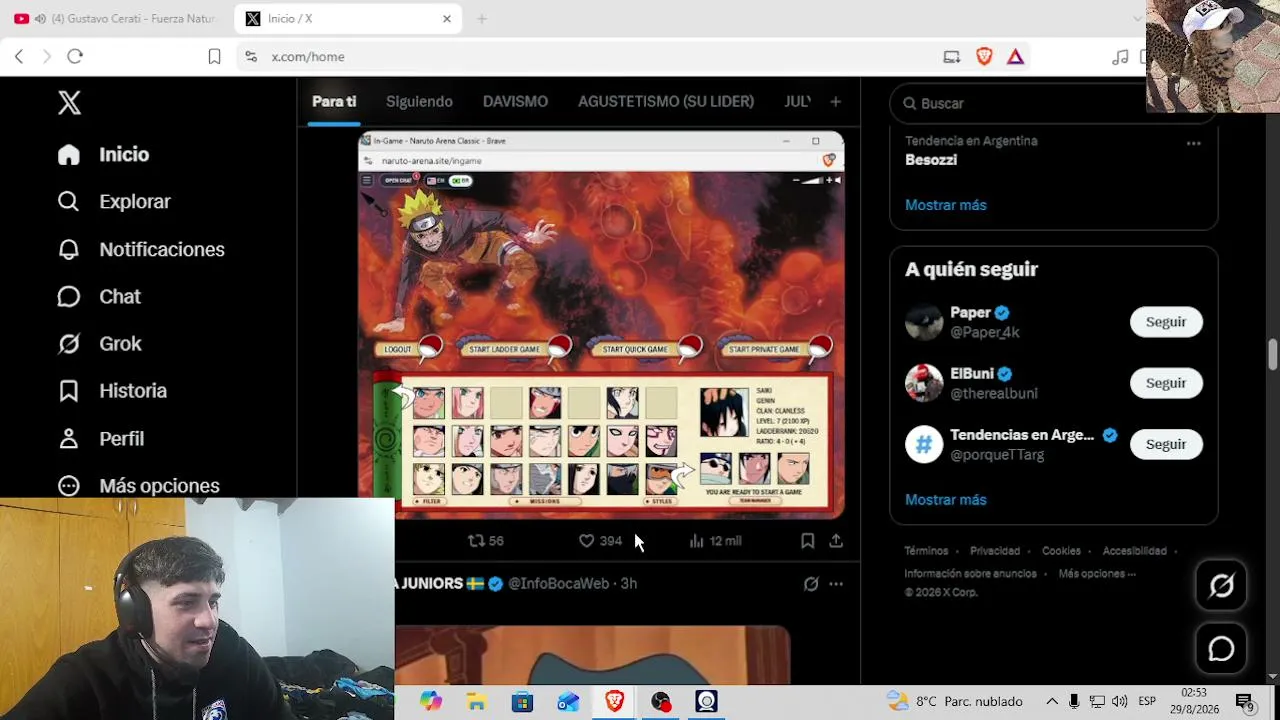Bookmark the Naruto Arena post
Screen dimensions: 1280x720
[x=807, y=540]
